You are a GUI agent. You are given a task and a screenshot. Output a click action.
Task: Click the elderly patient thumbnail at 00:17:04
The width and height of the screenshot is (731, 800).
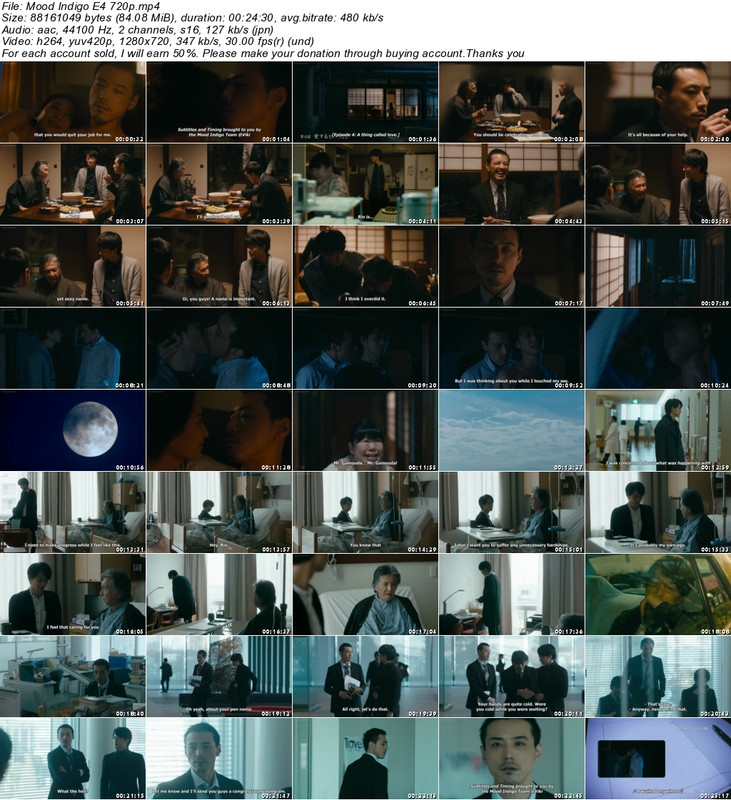click(365, 594)
